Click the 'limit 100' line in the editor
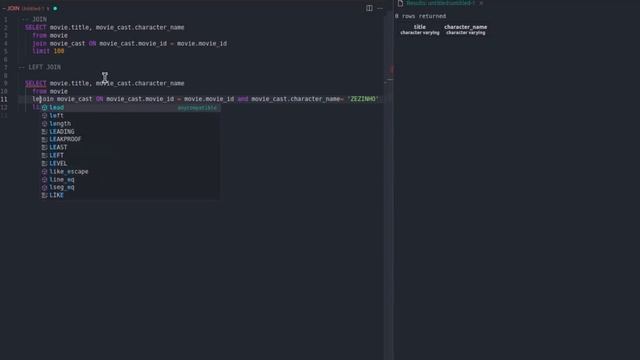Image resolution: width=640 pixels, height=360 pixels. [x=48, y=51]
